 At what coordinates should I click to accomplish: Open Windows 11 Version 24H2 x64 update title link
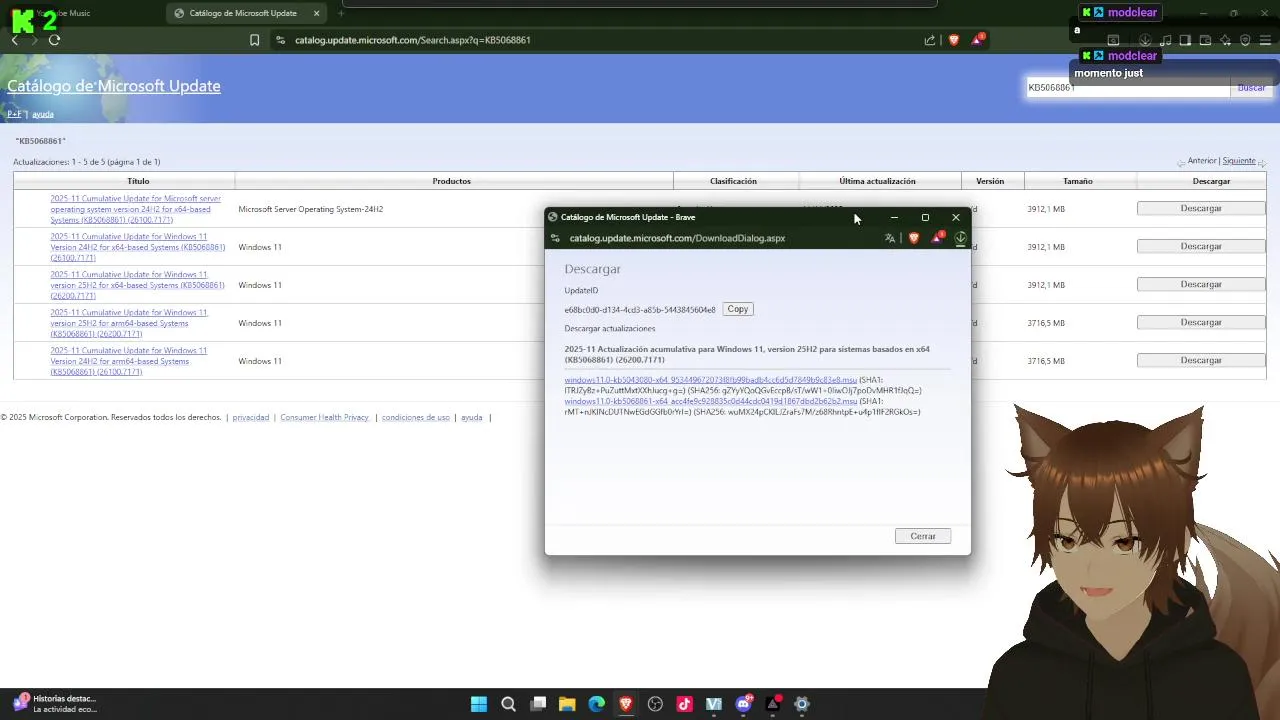(x=137, y=247)
